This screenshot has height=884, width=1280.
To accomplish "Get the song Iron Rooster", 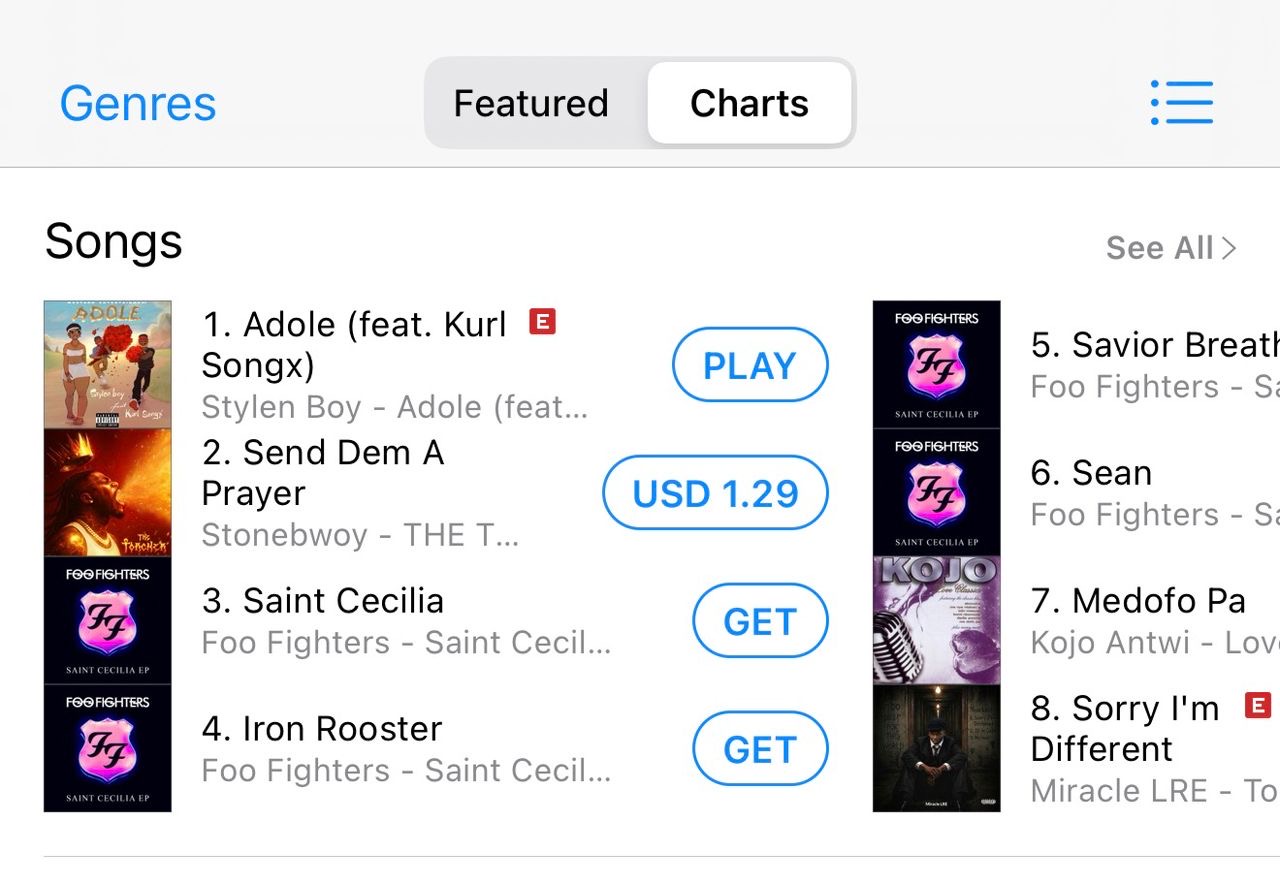I will [760, 749].
